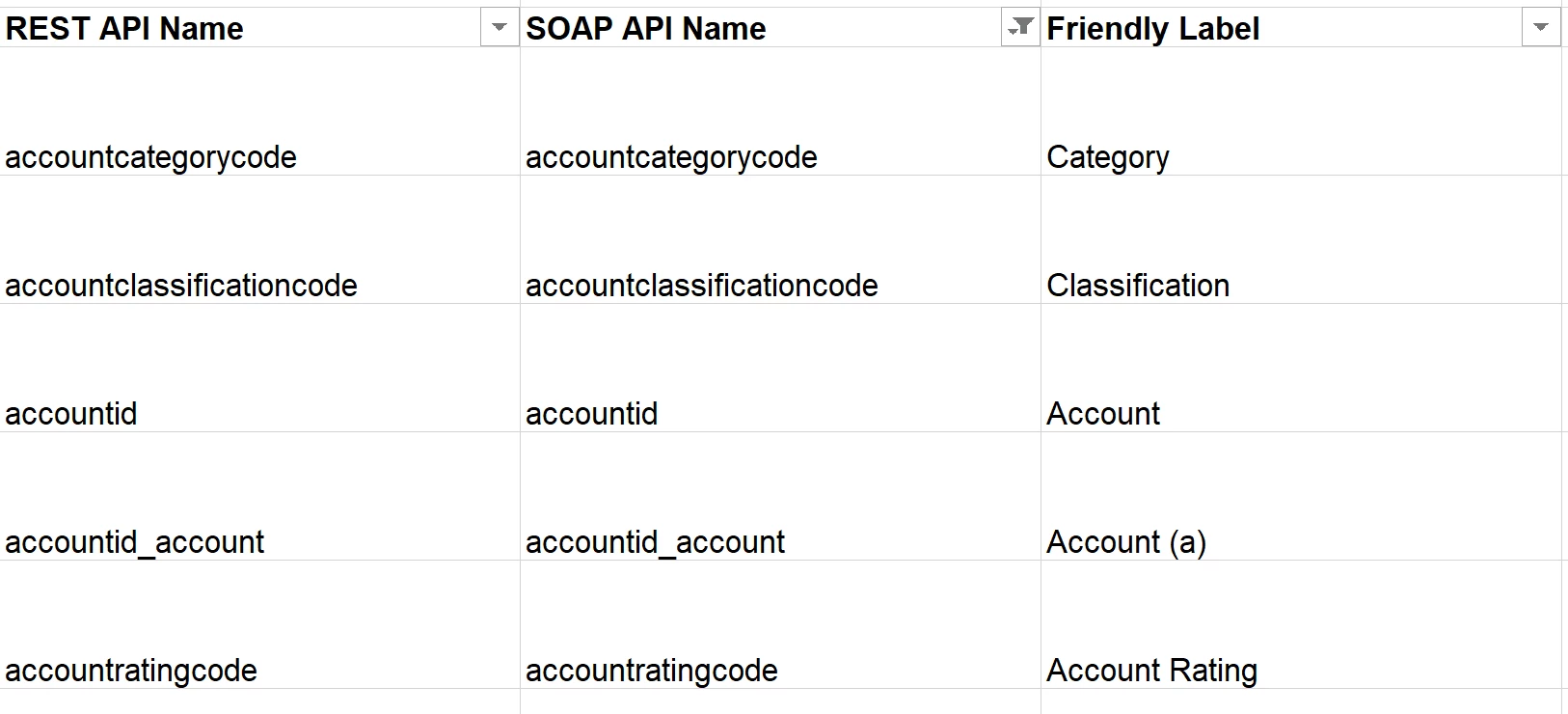Click the REST accountratingcode cell

(259, 624)
